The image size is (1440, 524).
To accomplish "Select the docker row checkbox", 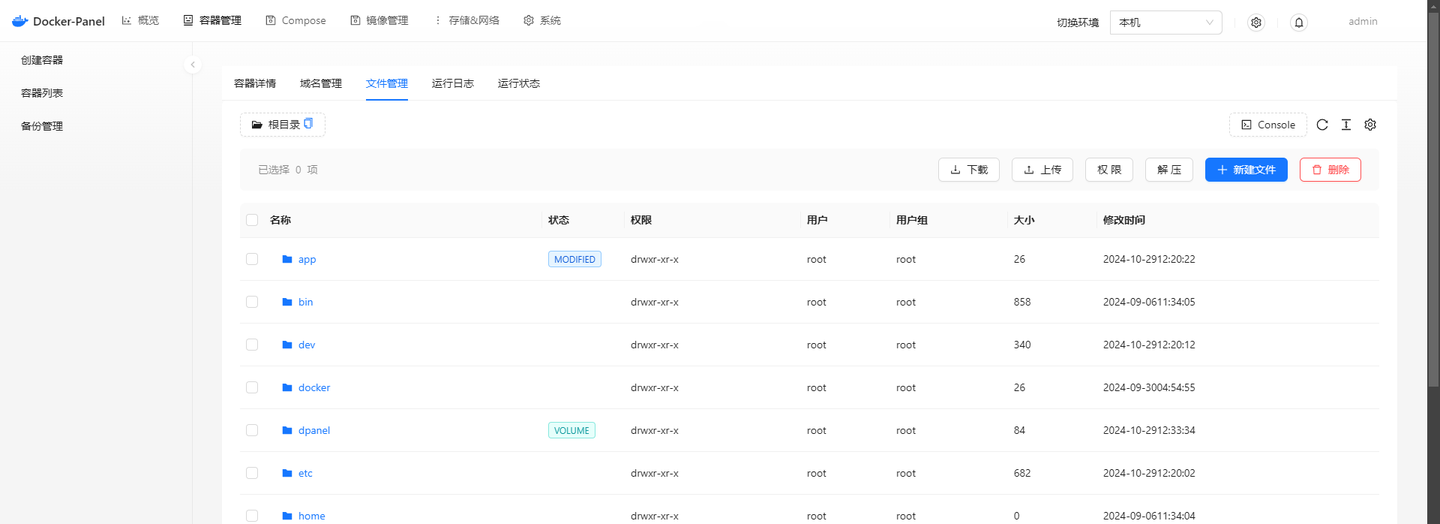I will click(252, 388).
